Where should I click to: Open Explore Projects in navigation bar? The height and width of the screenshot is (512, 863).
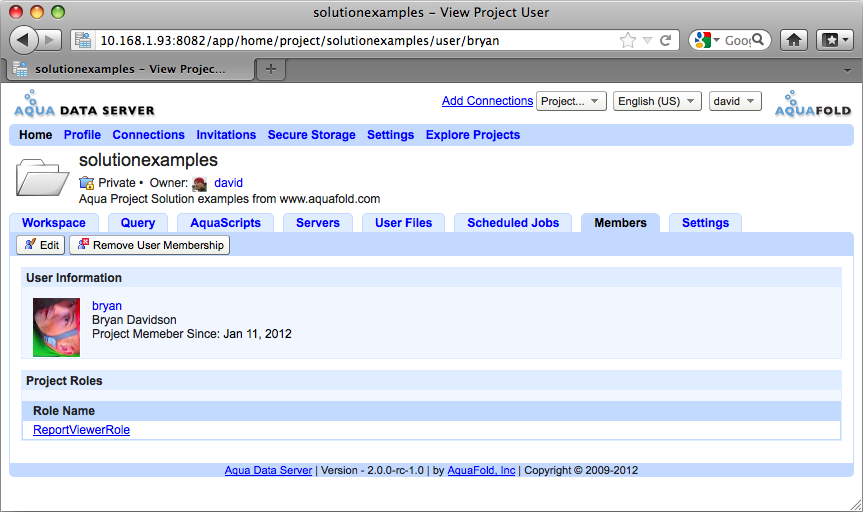(473, 135)
